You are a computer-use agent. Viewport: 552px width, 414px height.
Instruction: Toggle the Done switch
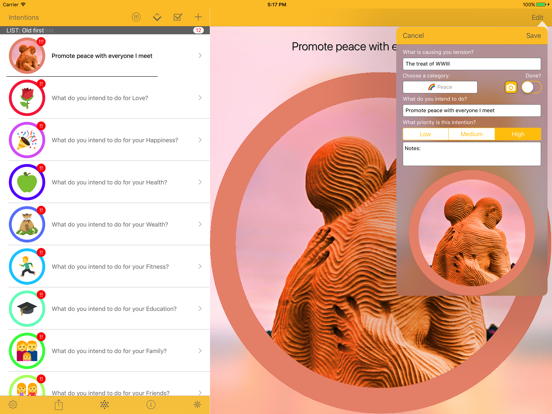tap(531, 87)
